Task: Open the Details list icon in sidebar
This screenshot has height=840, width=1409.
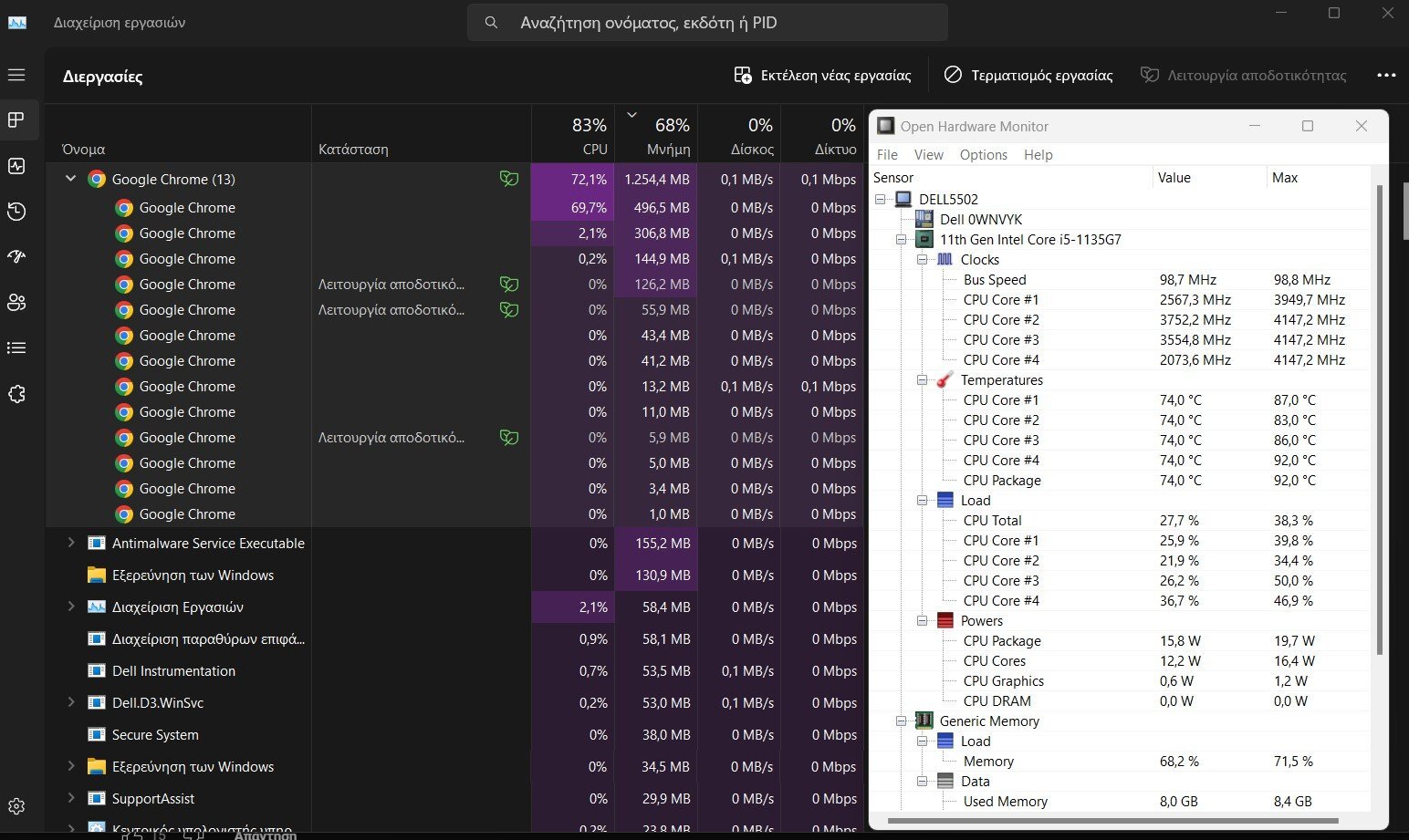Action: [16, 347]
